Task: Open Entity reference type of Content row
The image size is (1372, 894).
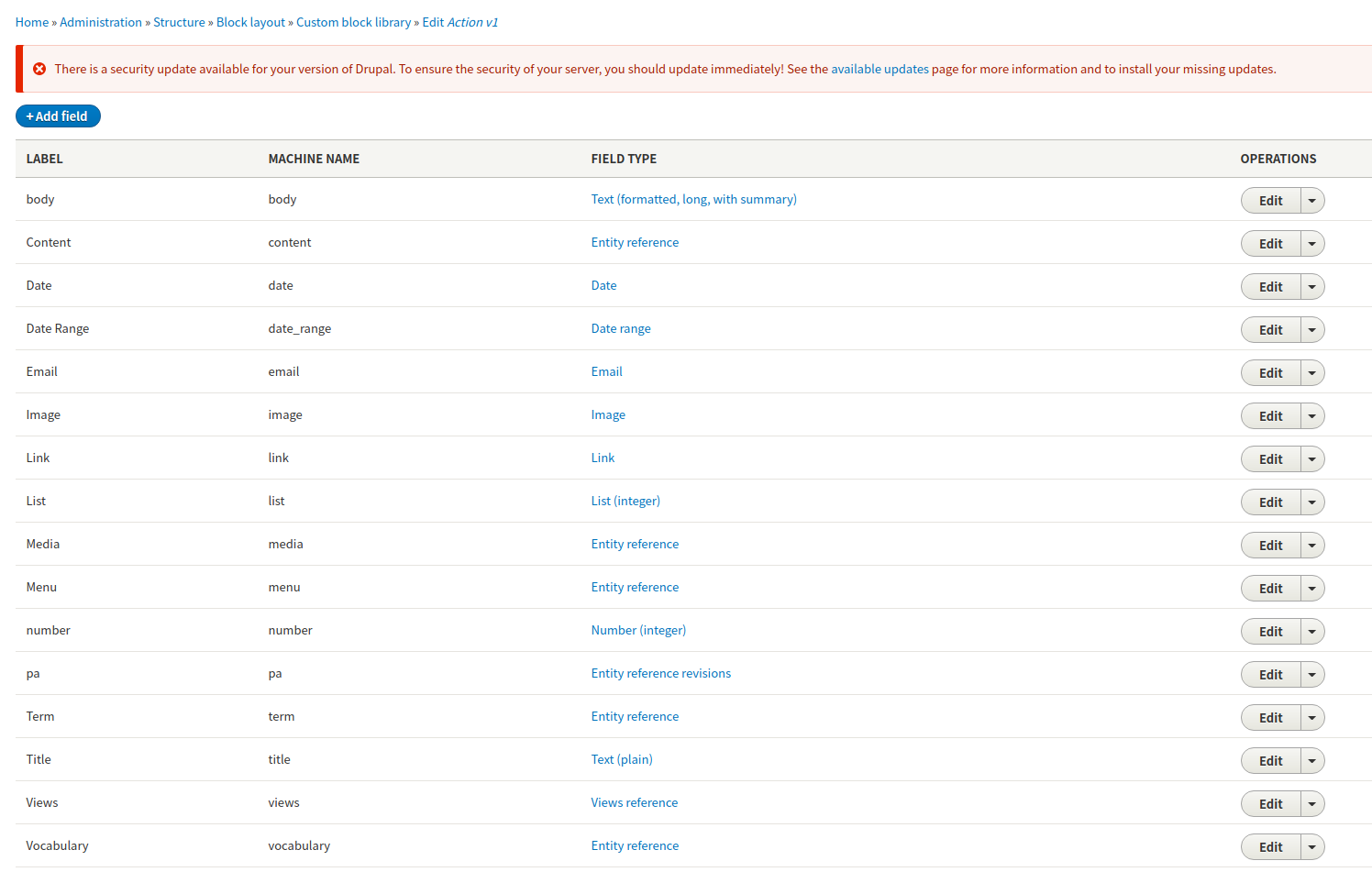Action: [635, 242]
